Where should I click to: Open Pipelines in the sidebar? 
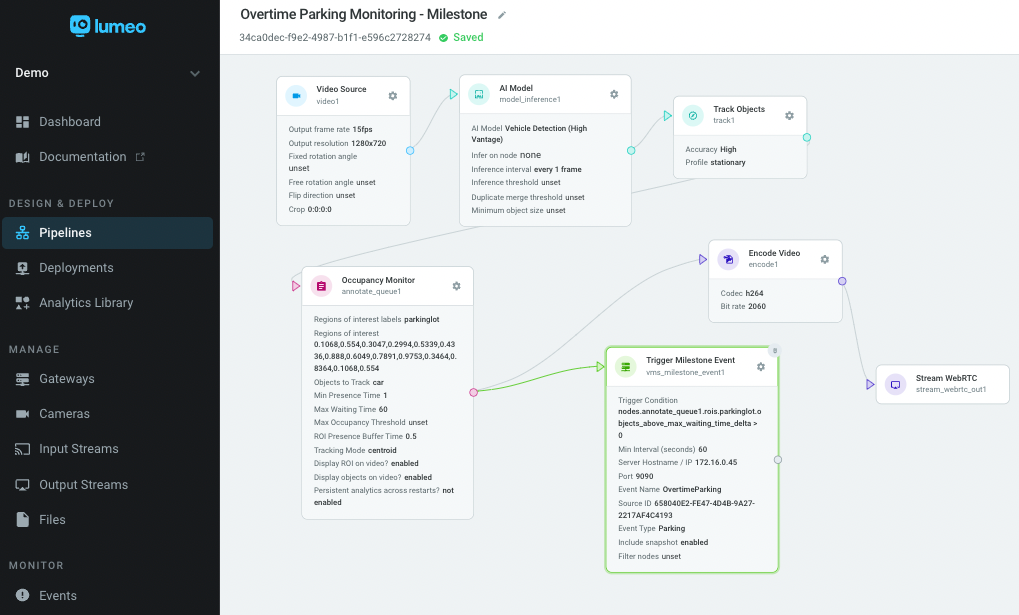65,233
